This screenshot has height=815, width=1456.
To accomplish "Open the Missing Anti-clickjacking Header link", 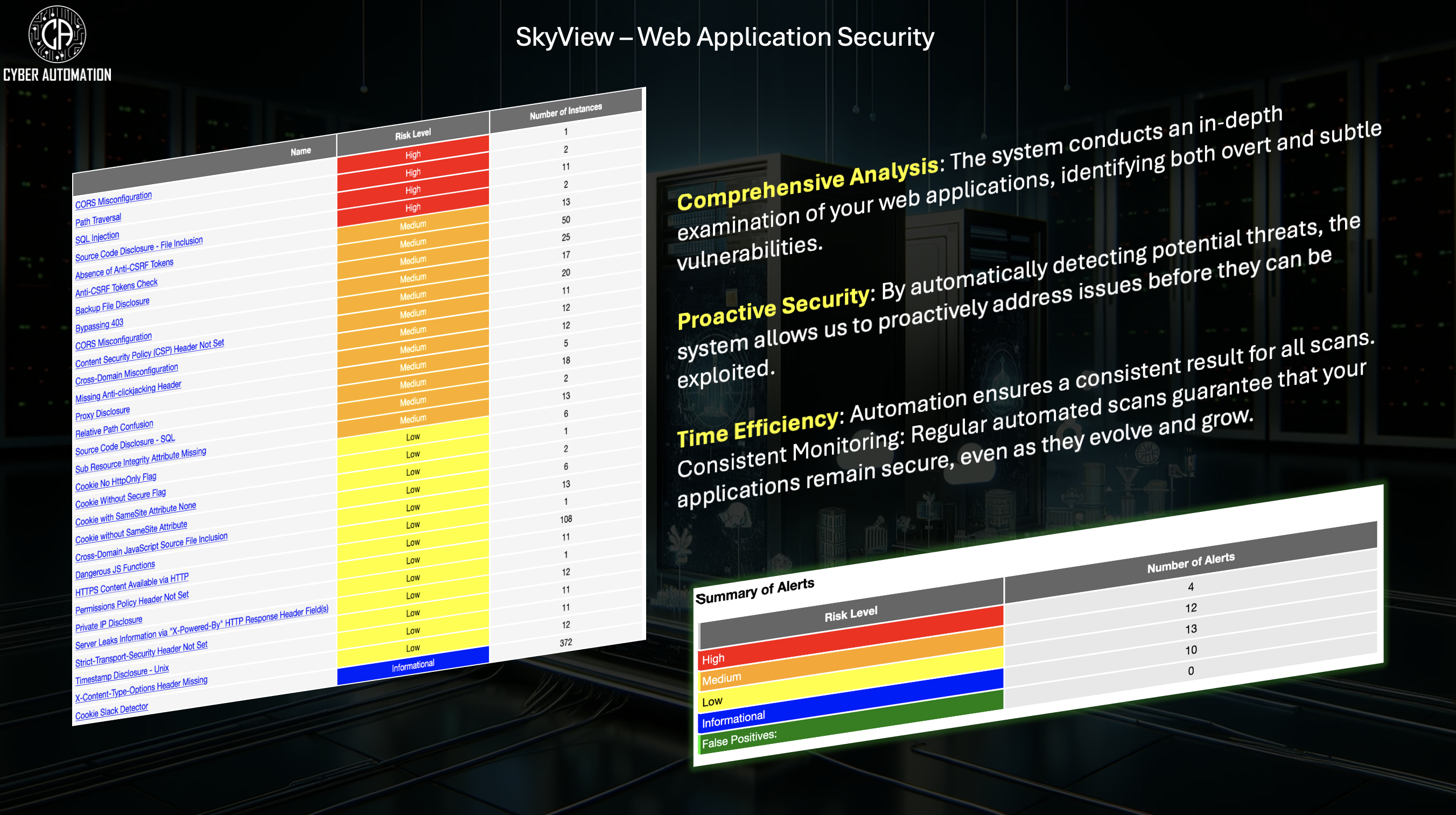I will [128, 392].
